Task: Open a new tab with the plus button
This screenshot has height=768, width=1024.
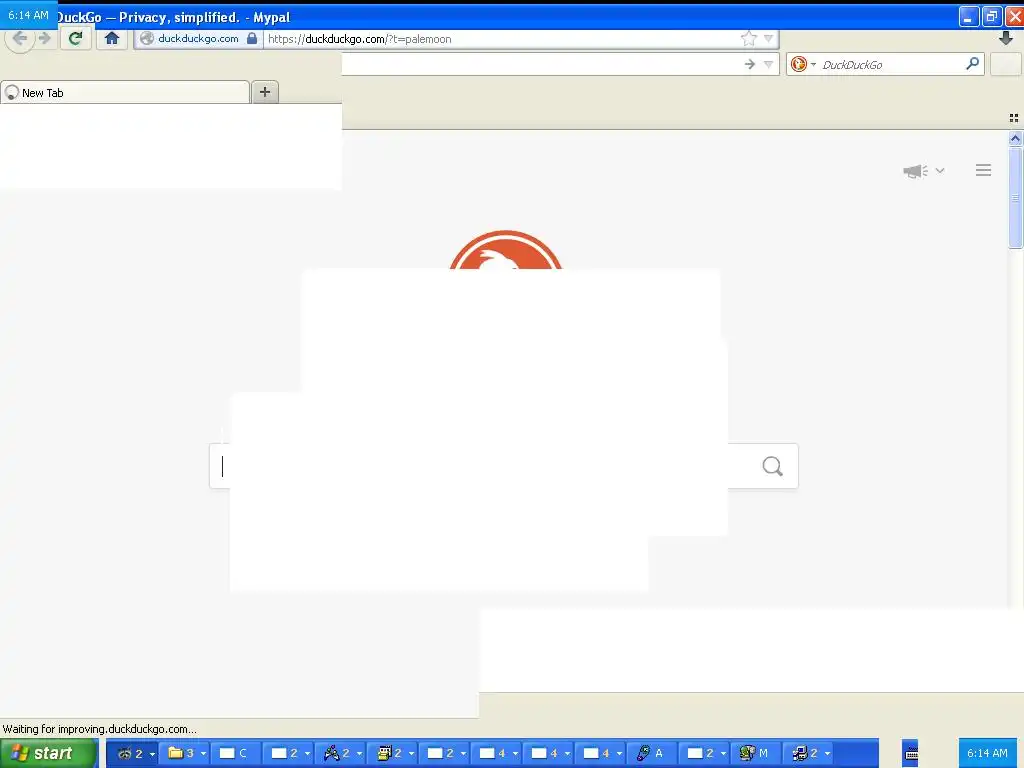Action: [x=265, y=92]
